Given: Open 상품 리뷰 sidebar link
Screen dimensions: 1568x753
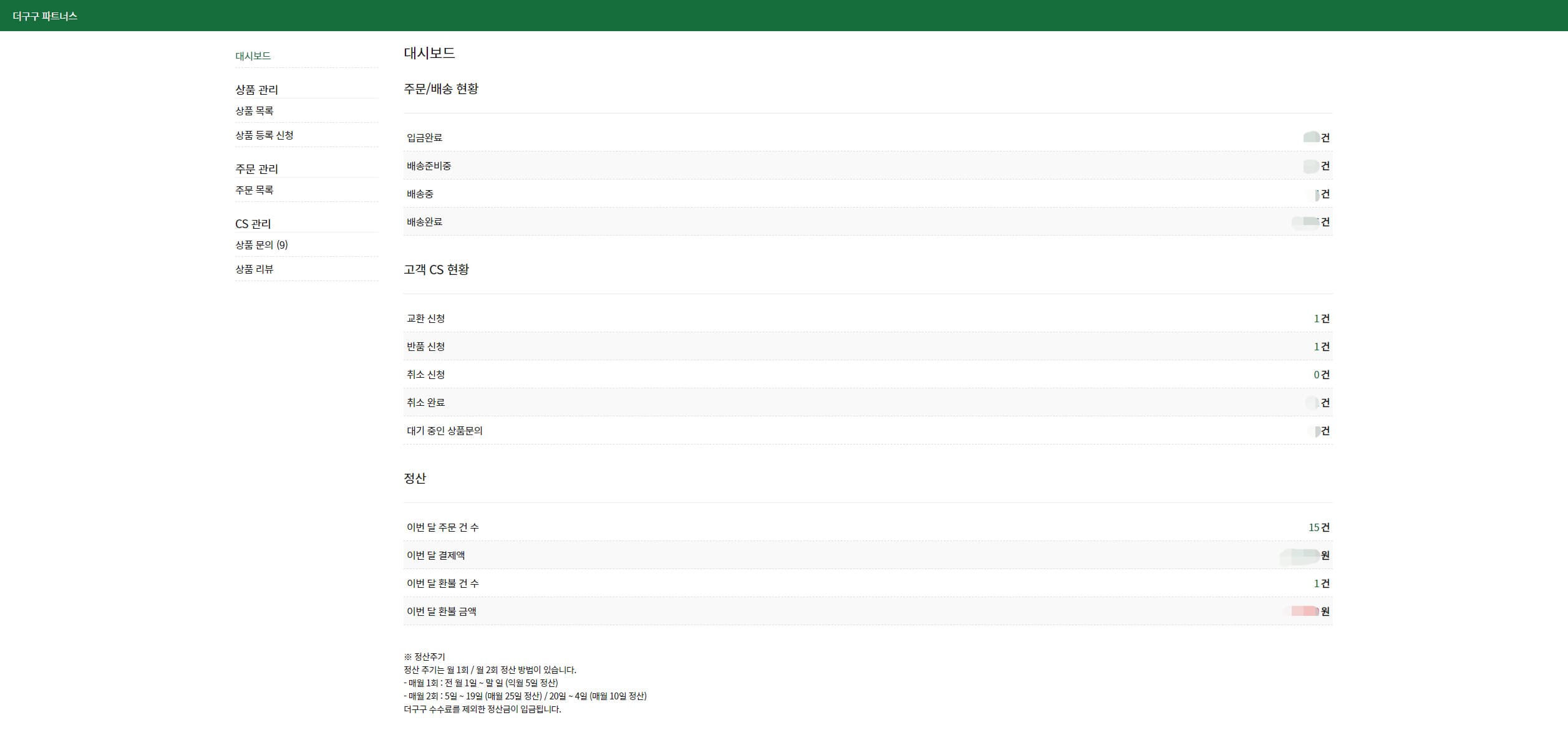Looking at the screenshot, I should (254, 269).
